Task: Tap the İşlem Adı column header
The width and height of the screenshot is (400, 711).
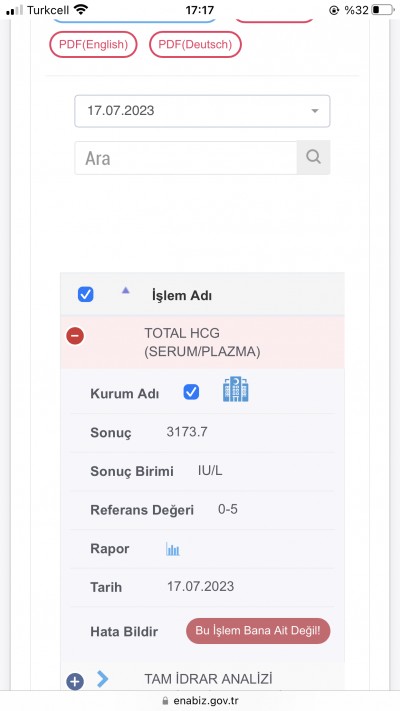Action: click(182, 296)
